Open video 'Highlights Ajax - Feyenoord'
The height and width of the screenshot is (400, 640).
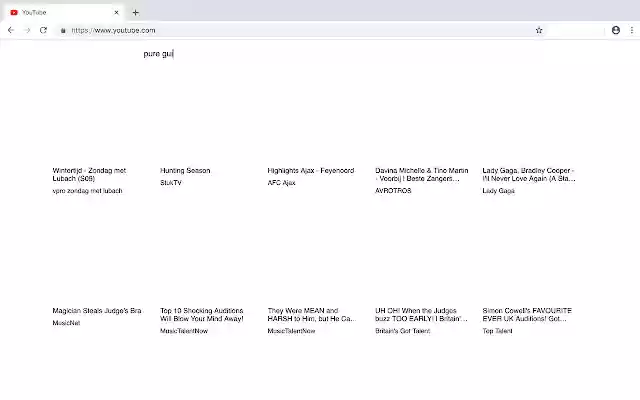point(311,171)
